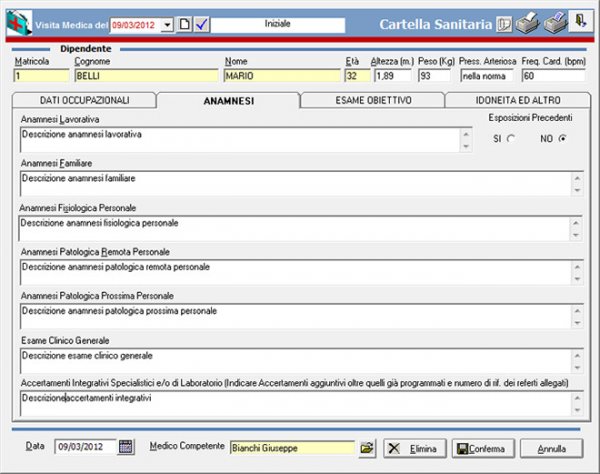Click into the Peso (Kg) field
This screenshot has width=600, height=474.
coord(436,75)
